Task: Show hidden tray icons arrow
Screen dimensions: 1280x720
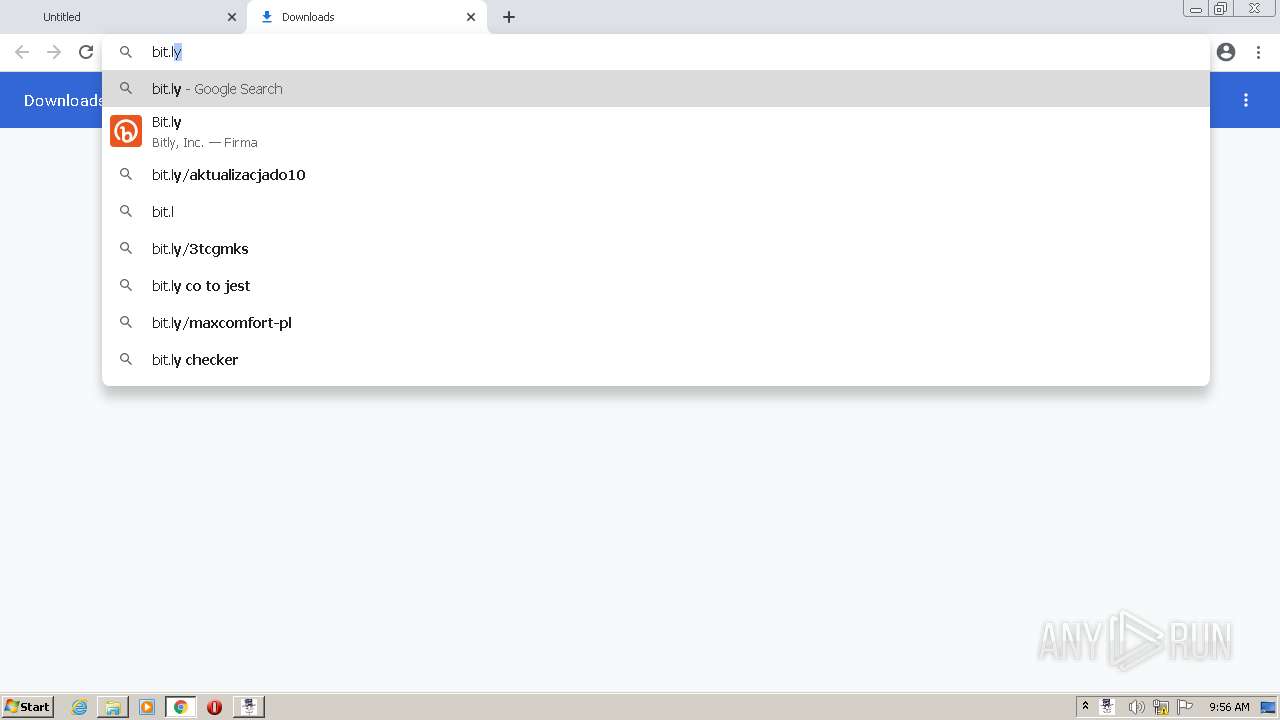Action: (x=1085, y=707)
